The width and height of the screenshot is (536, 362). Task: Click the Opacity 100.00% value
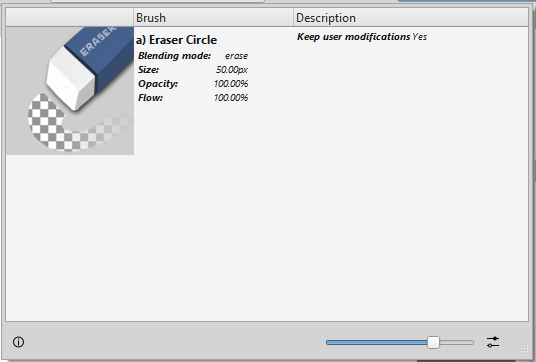231,84
